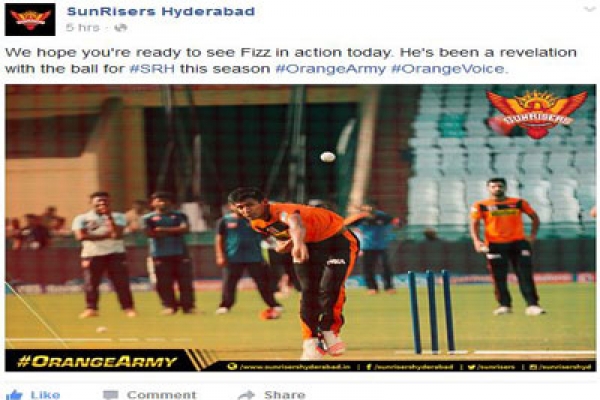Expand the post options chevron menu
The image size is (600, 400).
click(x=589, y=10)
